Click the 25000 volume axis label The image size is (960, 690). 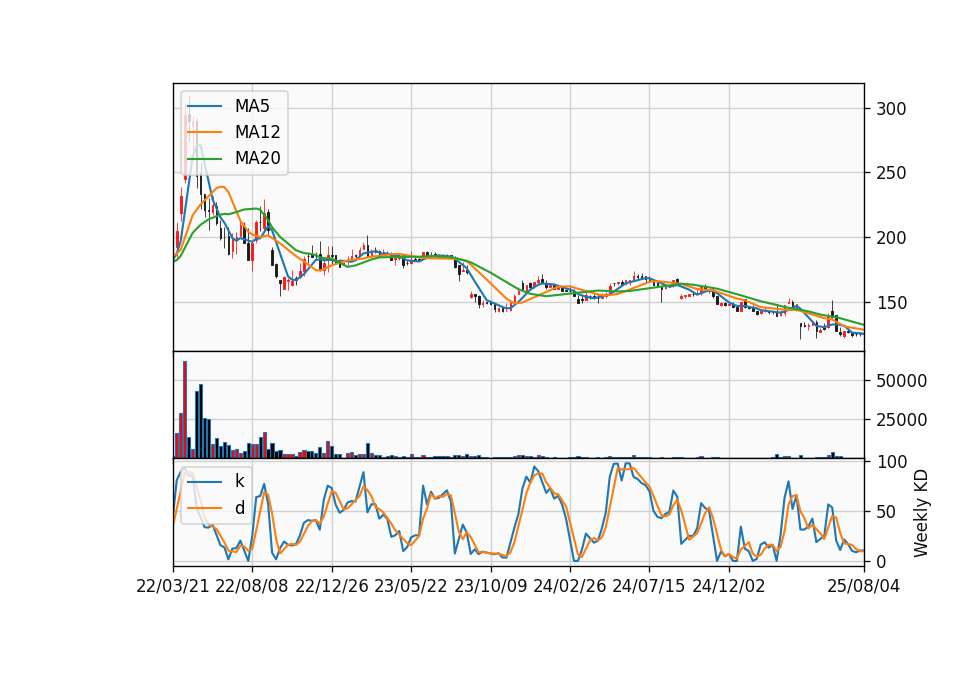point(901,420)
